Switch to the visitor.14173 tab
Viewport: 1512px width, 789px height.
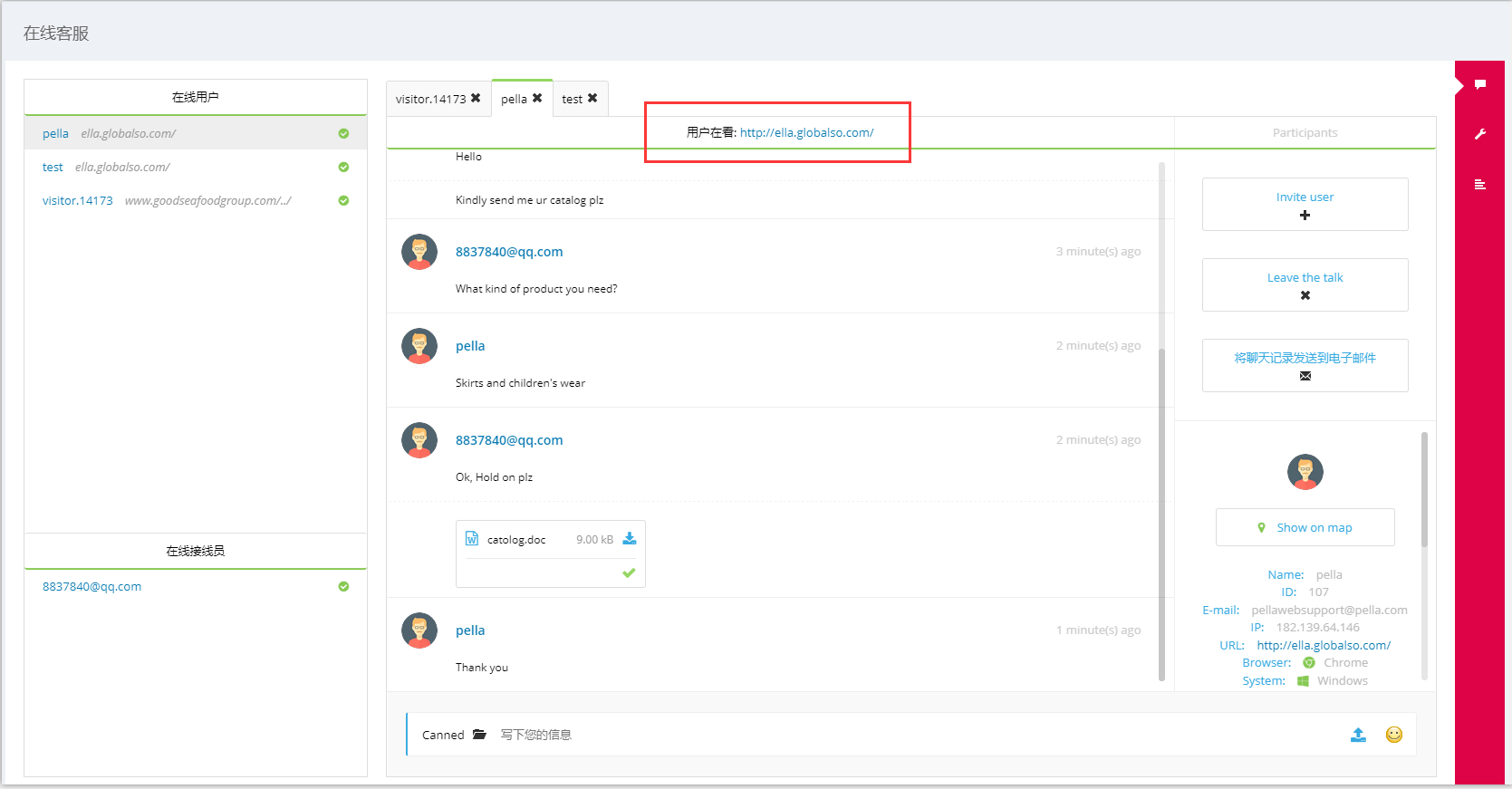pos(430,100)
